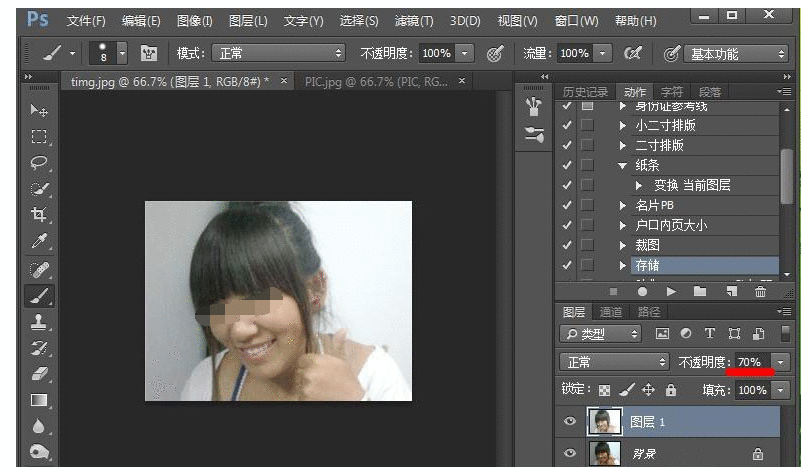Open the 滤镜(T) menu
Screen dimensions: 802x471
pos(412,21)
